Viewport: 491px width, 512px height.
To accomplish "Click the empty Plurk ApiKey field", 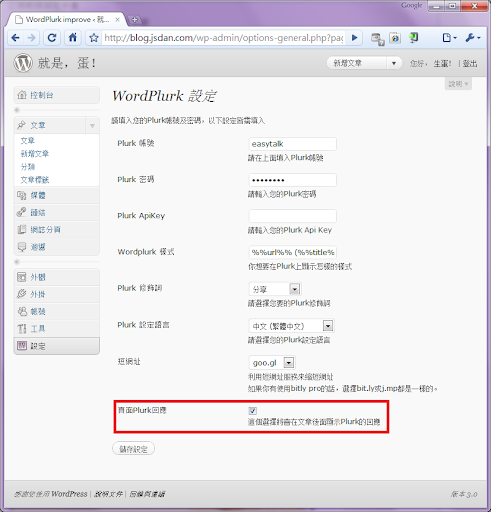I will (x=292, y=216).
